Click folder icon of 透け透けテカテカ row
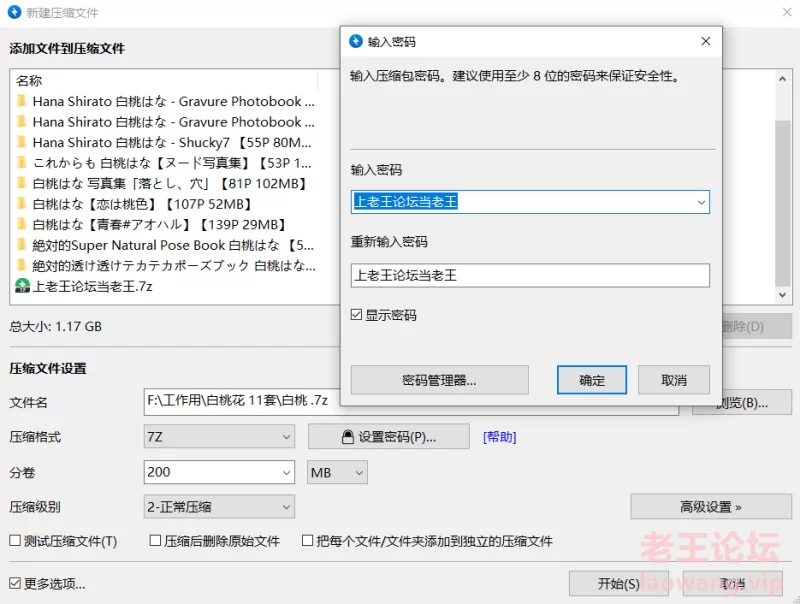The width and height of the screenshot is (800, 604). [21, 265]
